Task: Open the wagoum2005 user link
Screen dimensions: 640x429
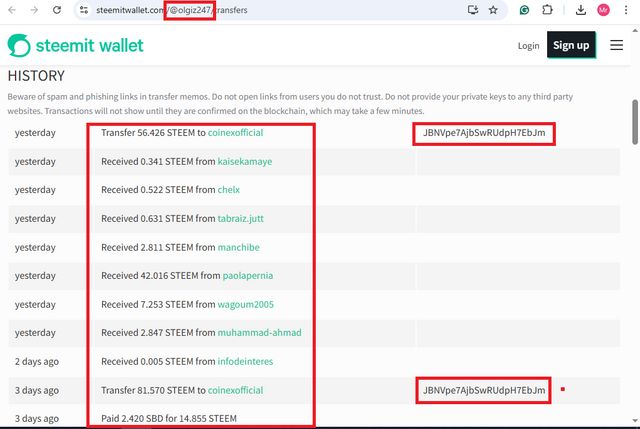Action: tap(245, 305)
